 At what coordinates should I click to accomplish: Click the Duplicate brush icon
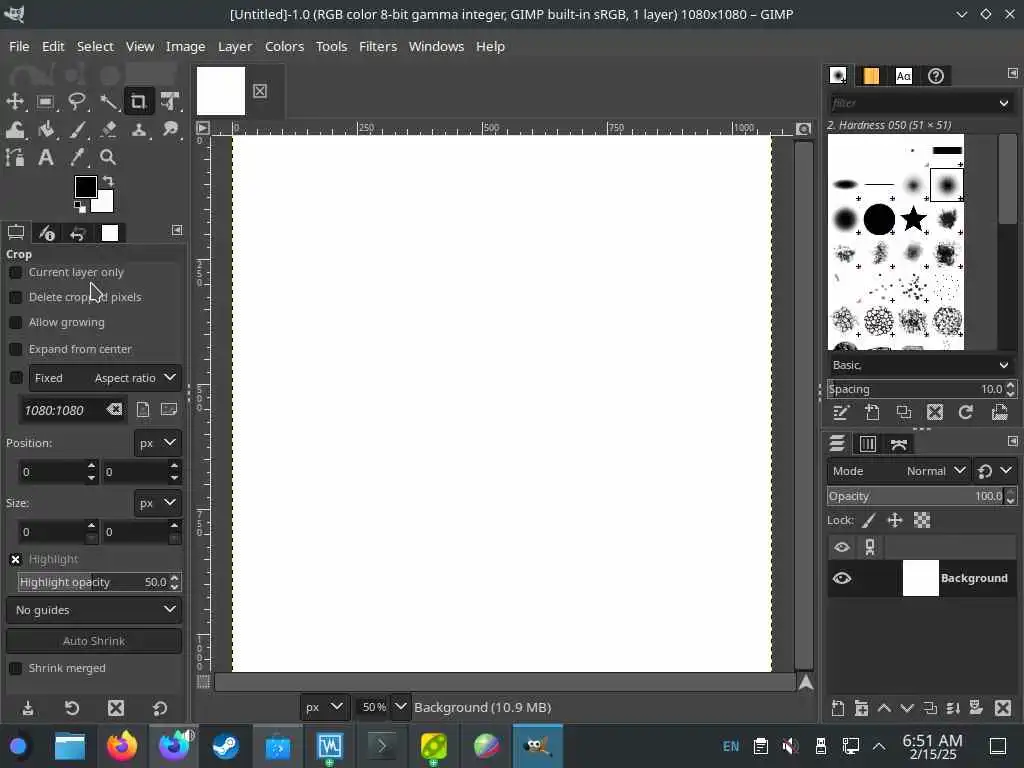tap(903, 412)
